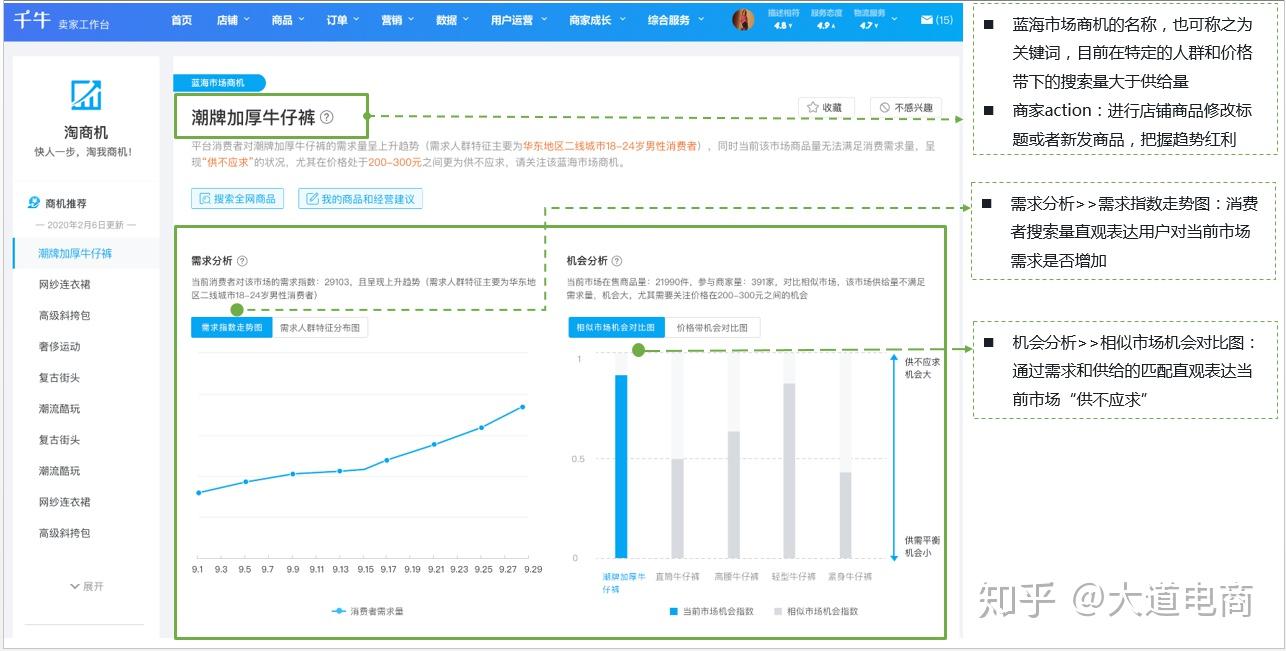Toggle to 需求人群特征分布图 view
This screenshot has height=651, width=1286.
tap(320, 327)
